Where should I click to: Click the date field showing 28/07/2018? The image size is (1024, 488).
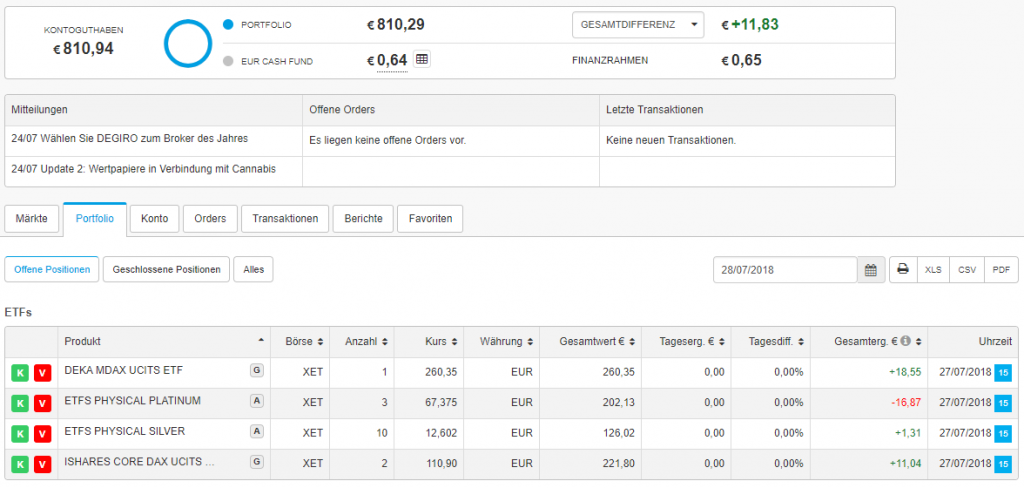click(785, 269)
